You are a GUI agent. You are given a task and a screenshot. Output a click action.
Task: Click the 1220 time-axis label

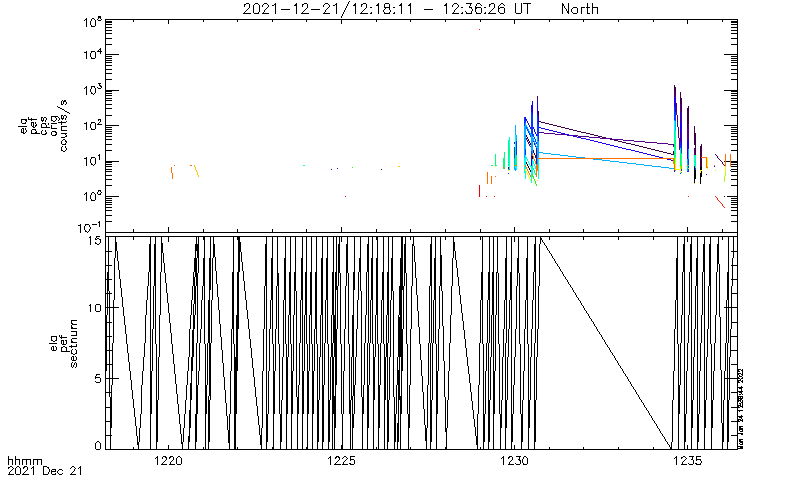point(168,461)
